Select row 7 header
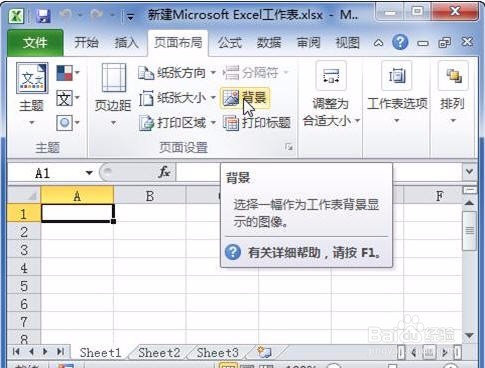Viewport: 485px width, 368px height. pos(24,322)
